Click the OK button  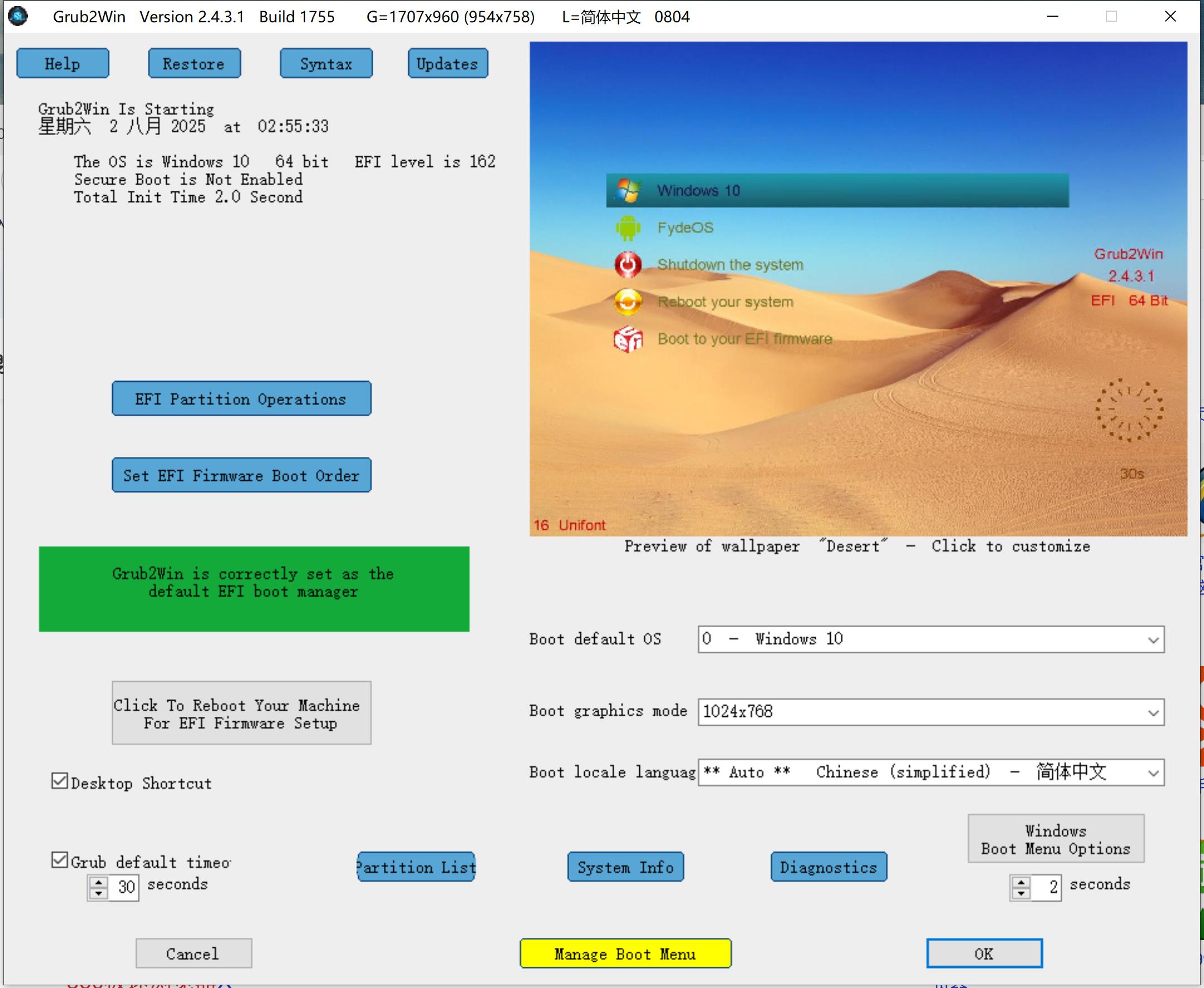pyautogui.click(x=984, y=953)
